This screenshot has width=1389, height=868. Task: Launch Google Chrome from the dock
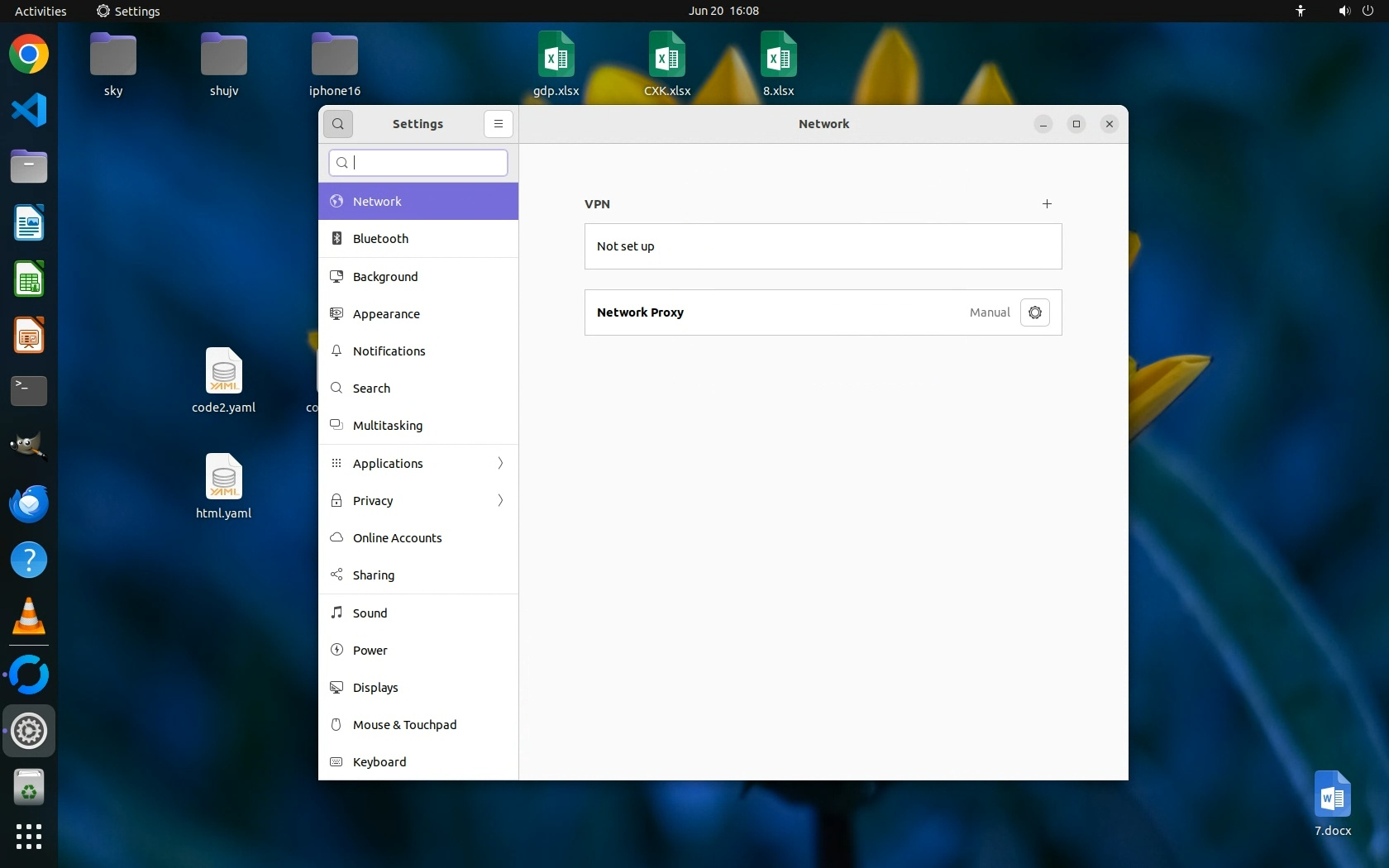(x=29, y=55)
